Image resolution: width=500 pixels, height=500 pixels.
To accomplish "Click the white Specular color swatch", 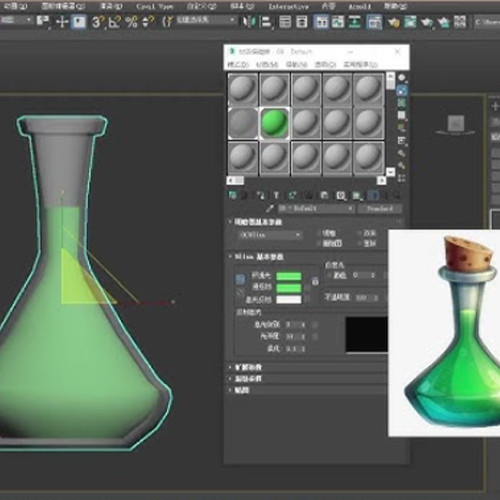I will pos(289,299).
